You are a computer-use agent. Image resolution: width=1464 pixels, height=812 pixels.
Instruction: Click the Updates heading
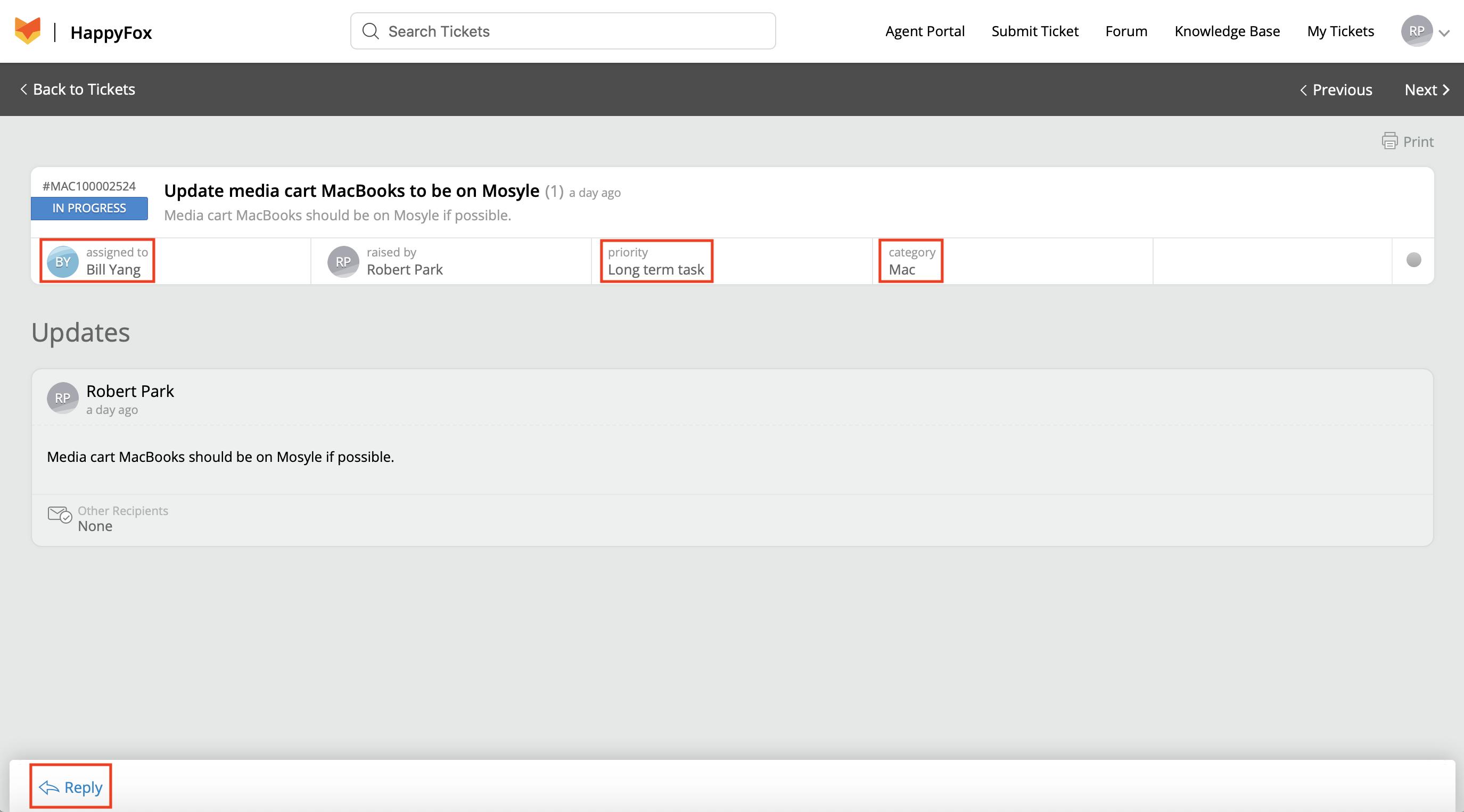click(x=81, y=332)
